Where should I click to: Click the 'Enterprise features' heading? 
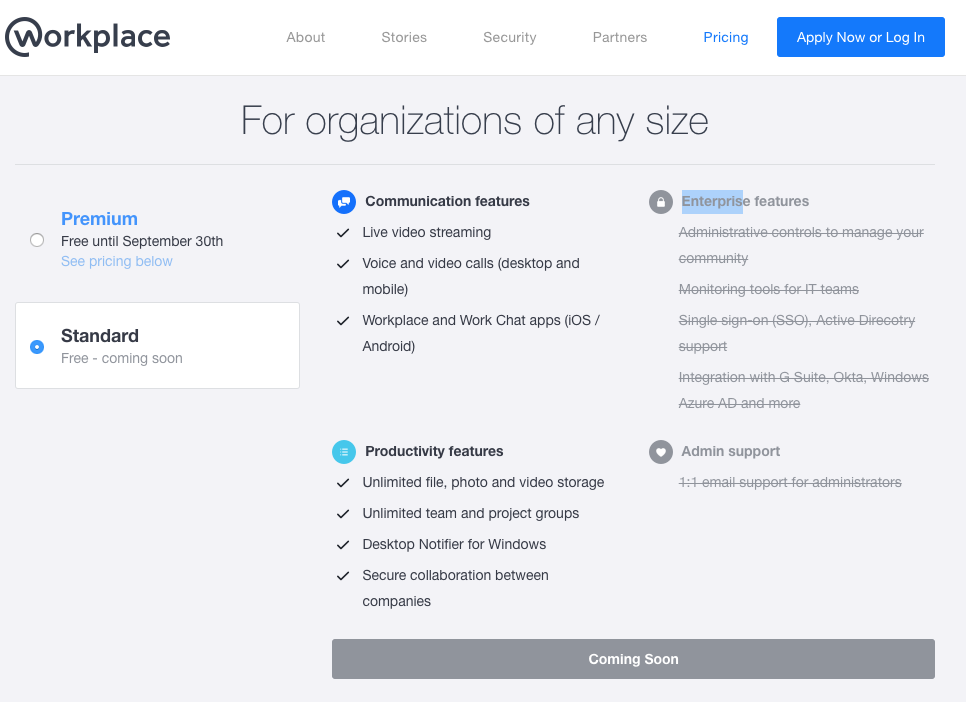click(x=745, y=202)
